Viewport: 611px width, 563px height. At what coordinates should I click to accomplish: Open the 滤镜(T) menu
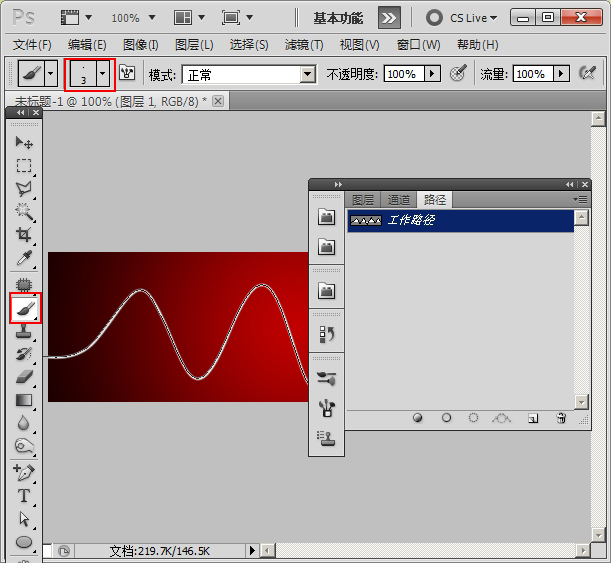tap(304, 45)
